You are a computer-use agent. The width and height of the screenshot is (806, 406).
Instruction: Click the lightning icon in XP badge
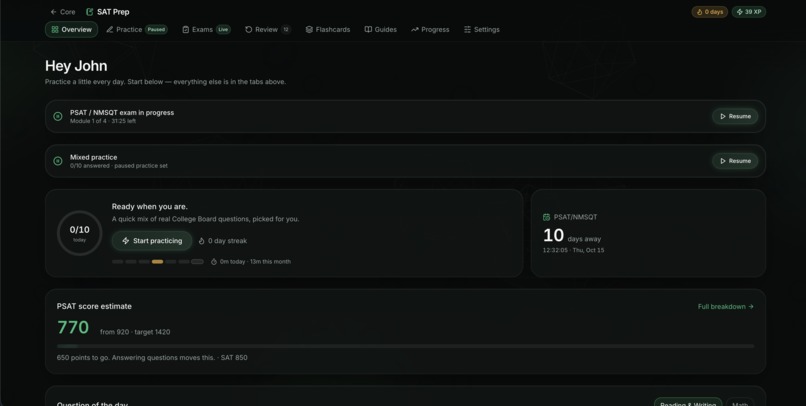pyautogui.click(x=740, y=12)
